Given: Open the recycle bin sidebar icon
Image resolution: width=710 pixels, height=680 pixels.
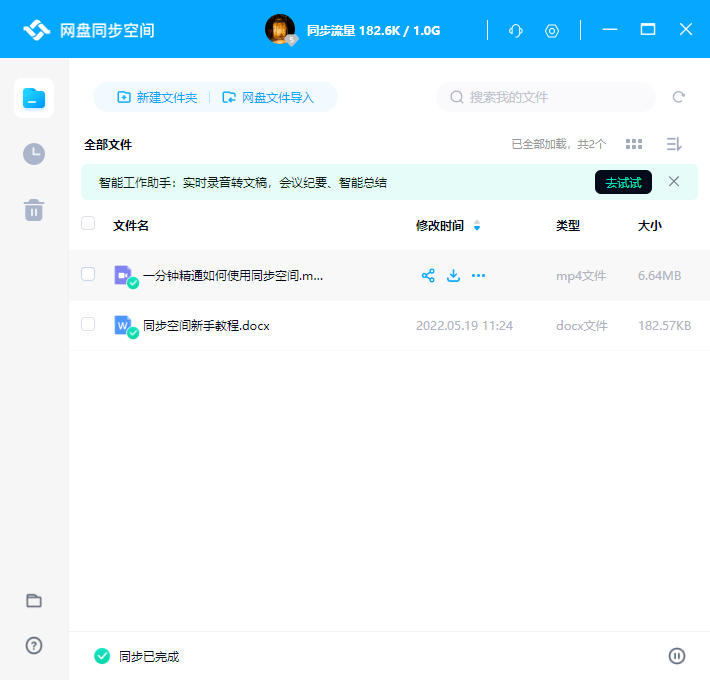Looking at the screenshot, I should click(34, 210).
